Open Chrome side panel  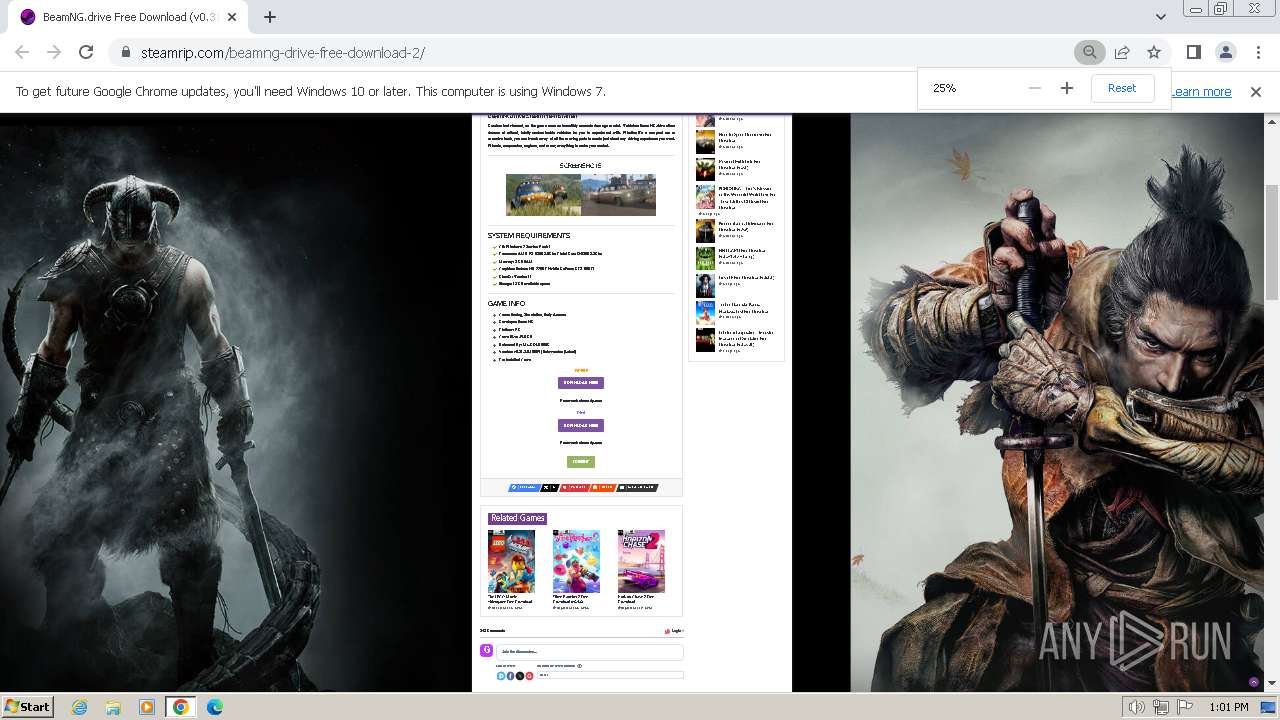click(x=1193, y=52)
